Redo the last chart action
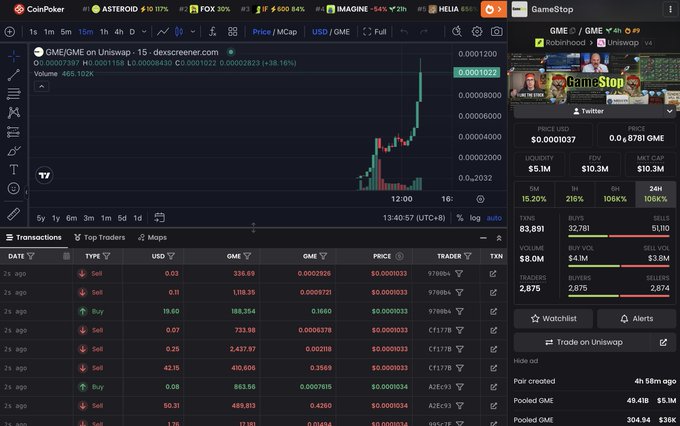The width and height of the screenshot is (680, 426). point(424,32)
